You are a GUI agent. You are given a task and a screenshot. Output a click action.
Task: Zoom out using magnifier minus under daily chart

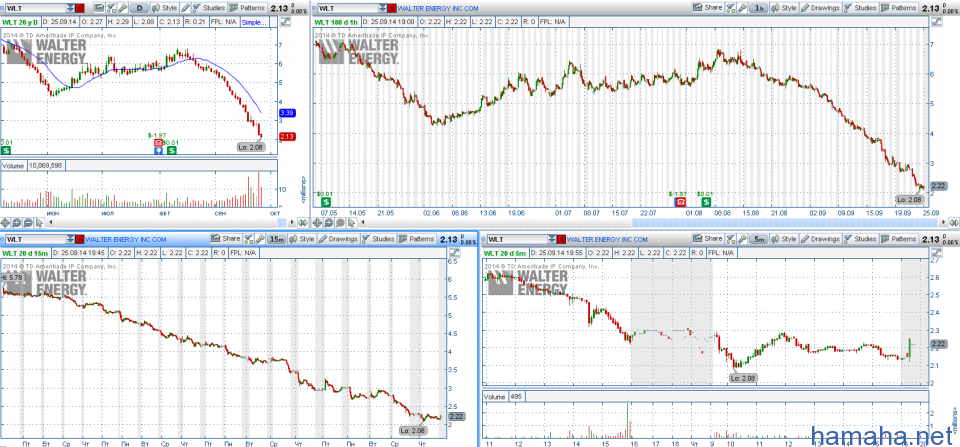[28, 222]
